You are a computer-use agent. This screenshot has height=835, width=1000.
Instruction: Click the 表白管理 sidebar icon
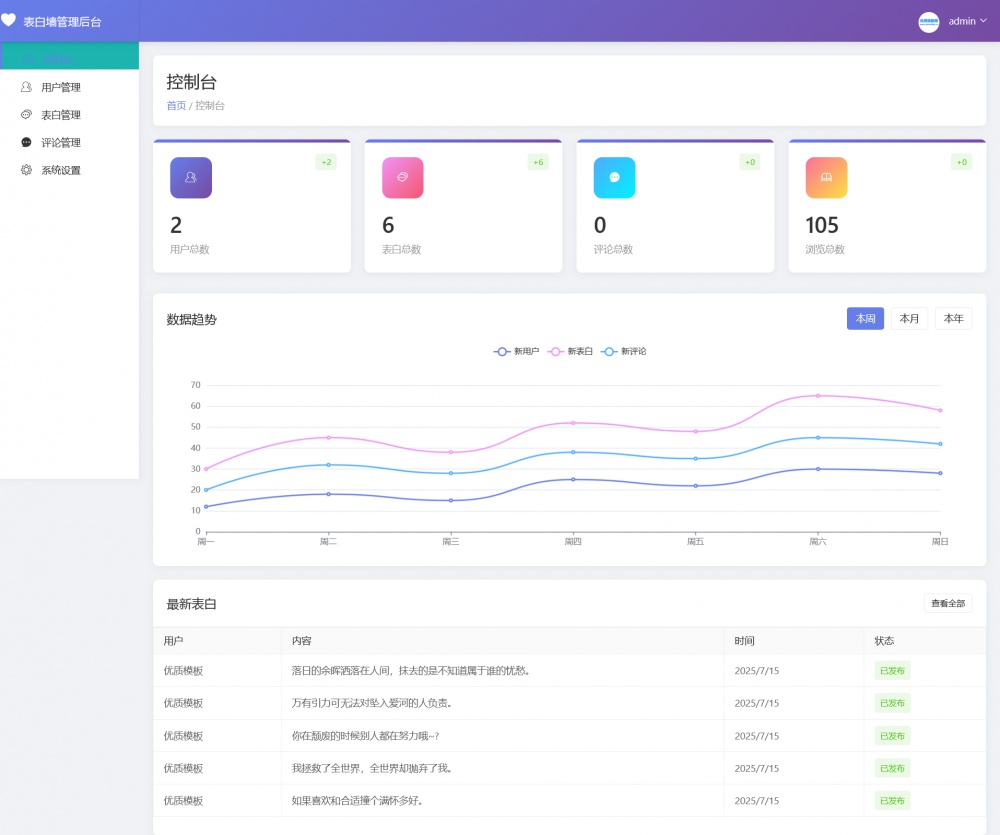(26, 115)
